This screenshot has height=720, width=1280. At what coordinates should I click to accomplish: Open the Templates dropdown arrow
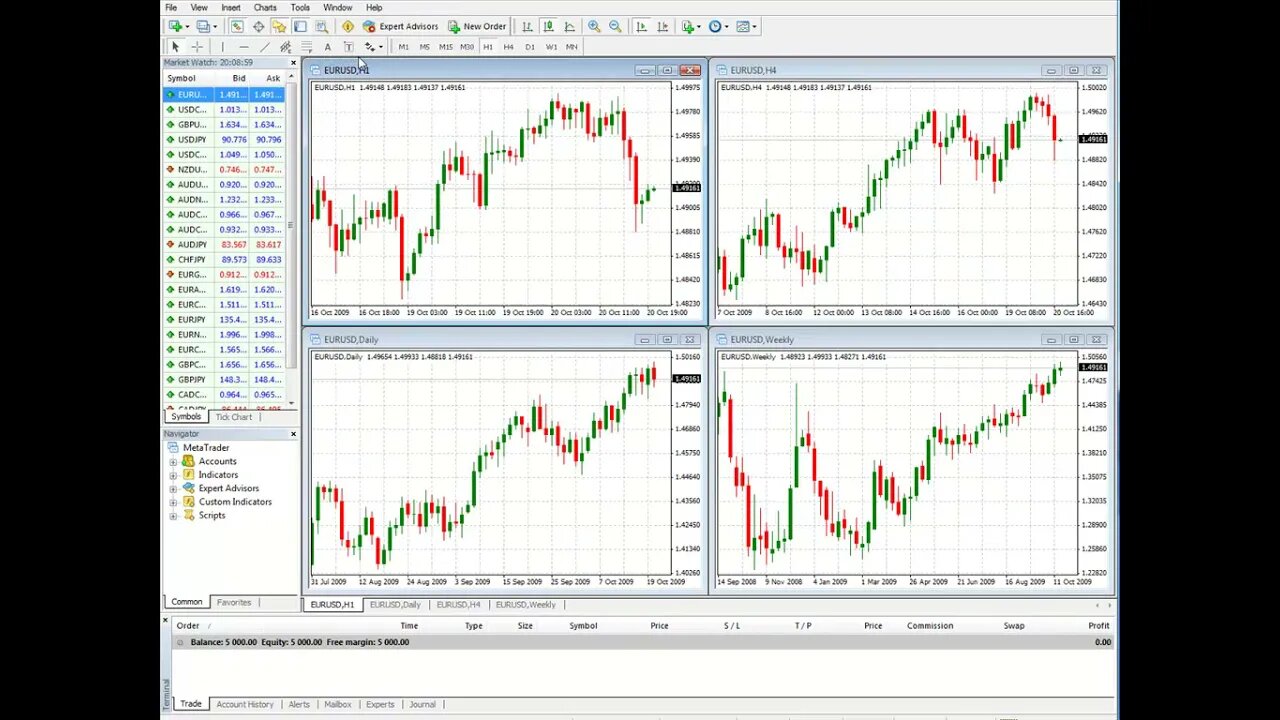(x=755, y=27)
